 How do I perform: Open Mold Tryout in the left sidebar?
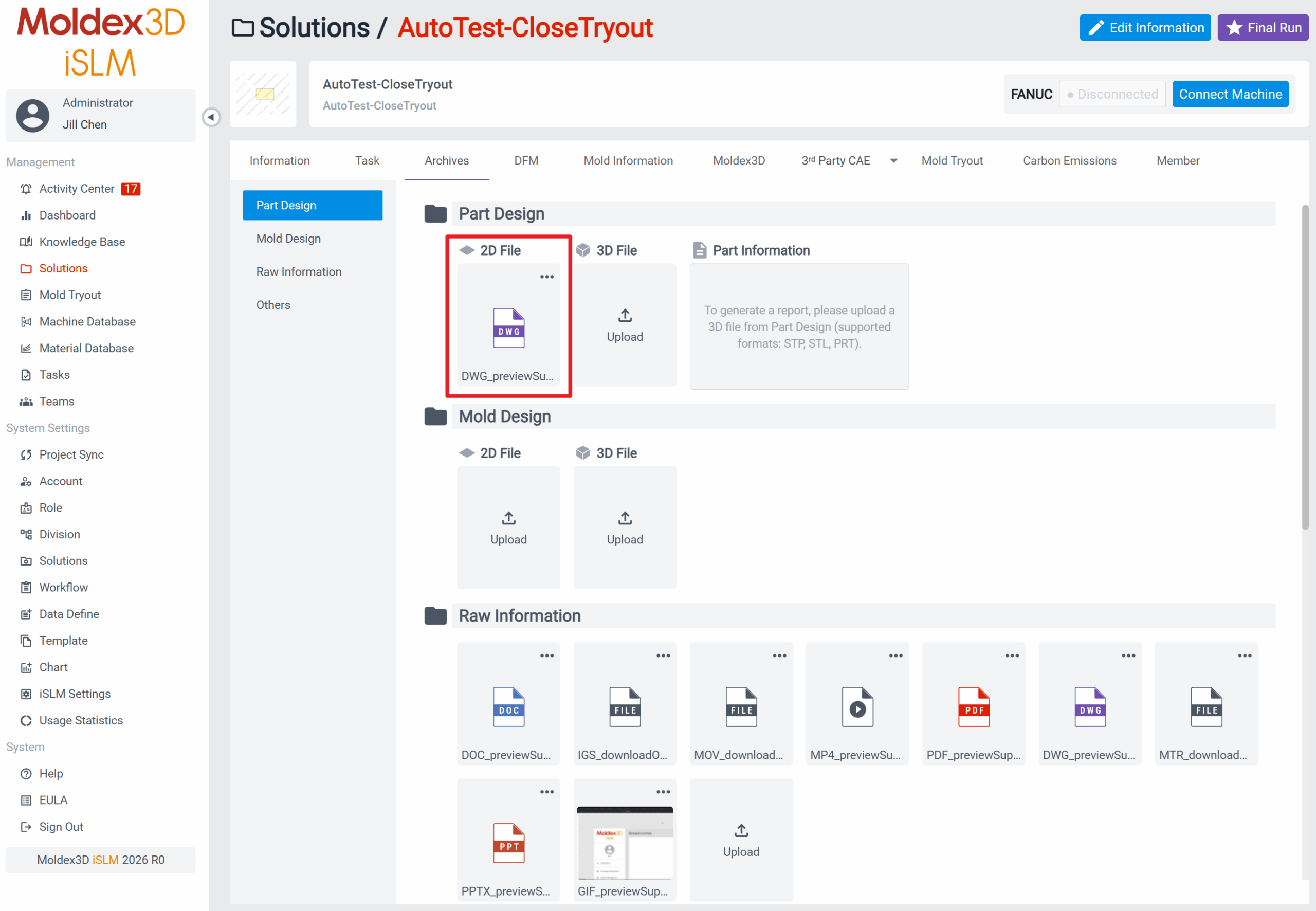coord(69,295)
